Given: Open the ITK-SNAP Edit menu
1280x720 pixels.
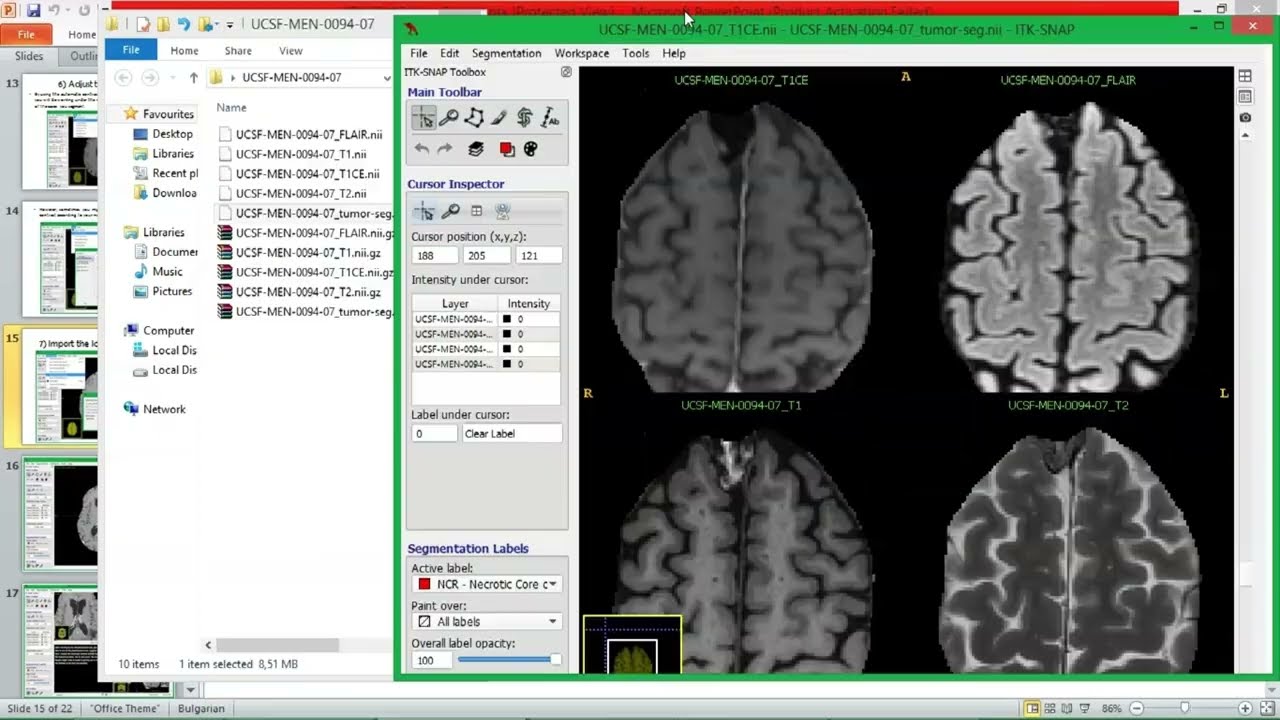Looking at the screenshot, I should coord(450,53).
